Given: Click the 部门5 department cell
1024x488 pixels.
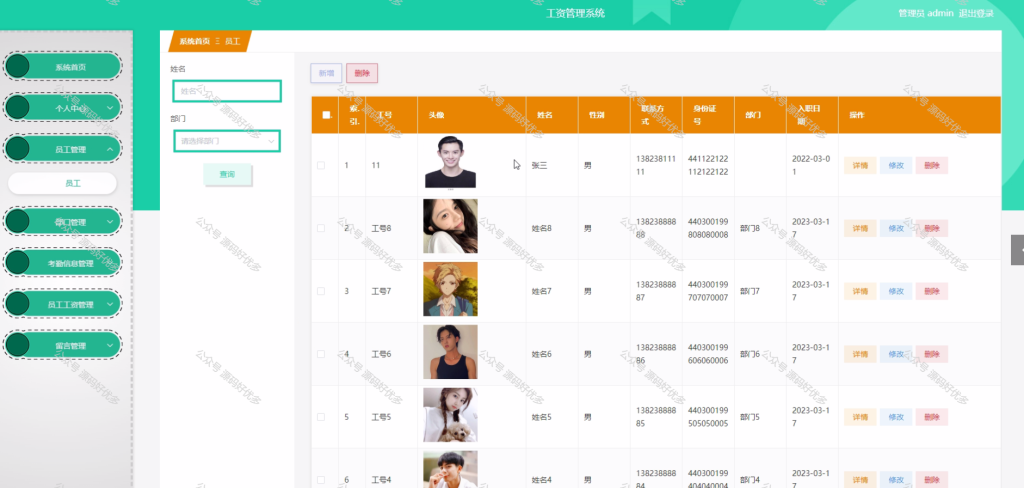Looking at the screenshot, I should click(750, 417).
